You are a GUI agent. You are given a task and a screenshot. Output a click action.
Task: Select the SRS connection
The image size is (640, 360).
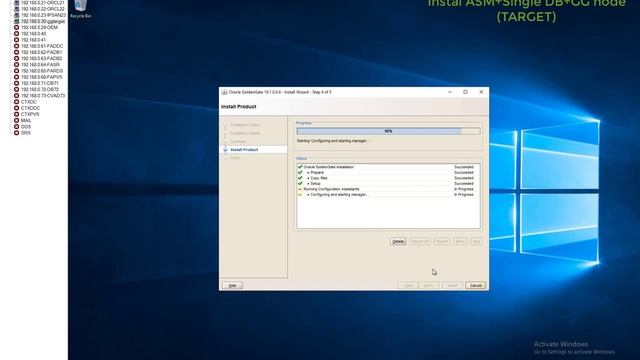26,133
